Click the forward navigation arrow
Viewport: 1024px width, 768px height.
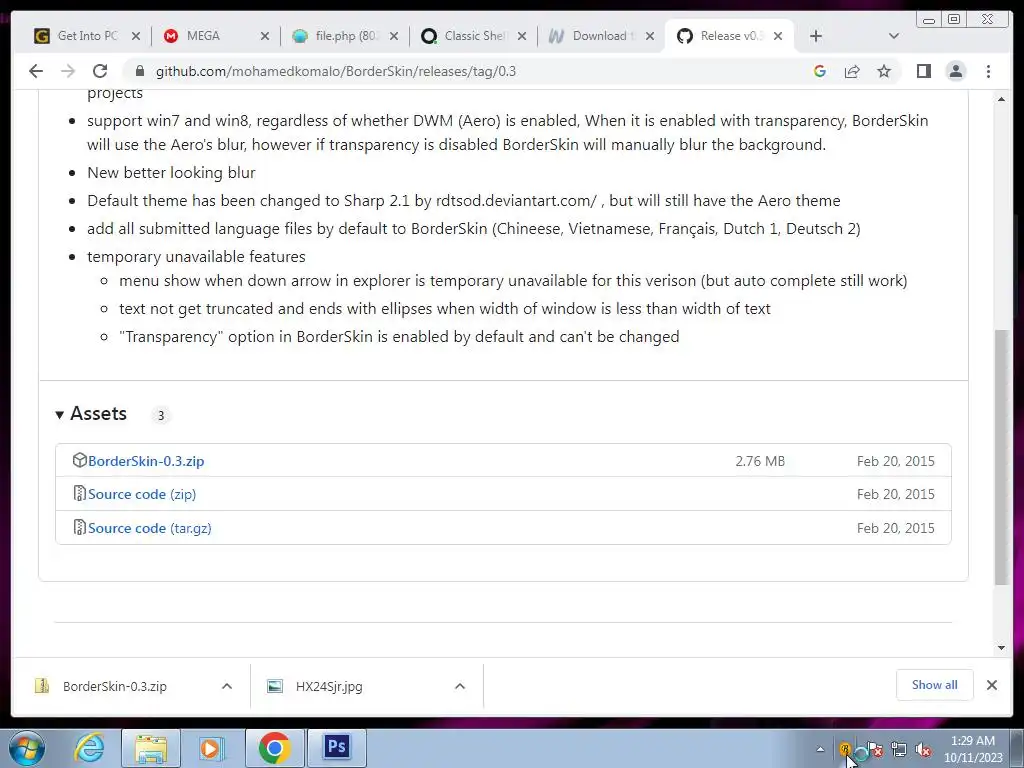coord(68,71)
